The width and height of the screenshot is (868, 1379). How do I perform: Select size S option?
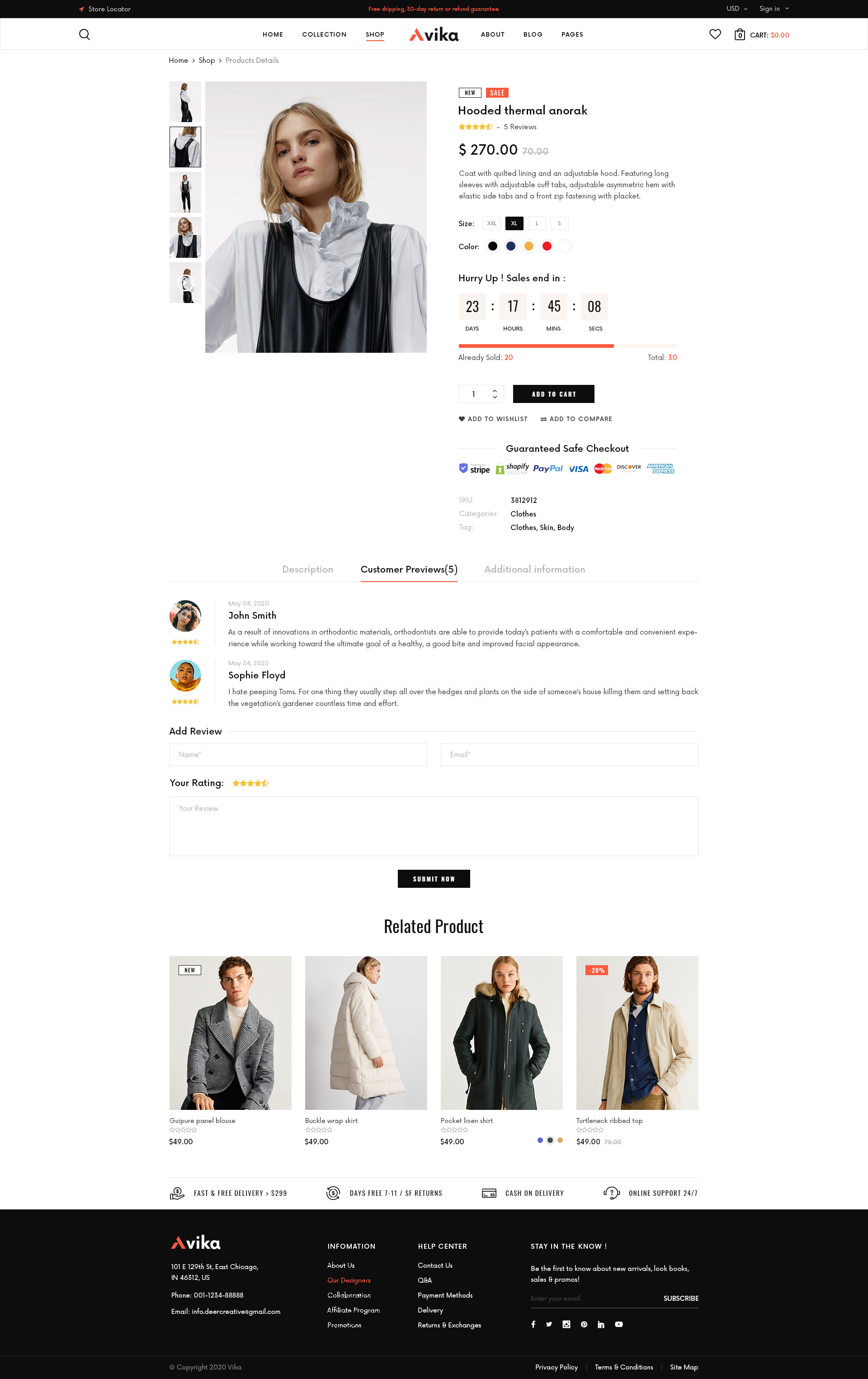[559, 223]
